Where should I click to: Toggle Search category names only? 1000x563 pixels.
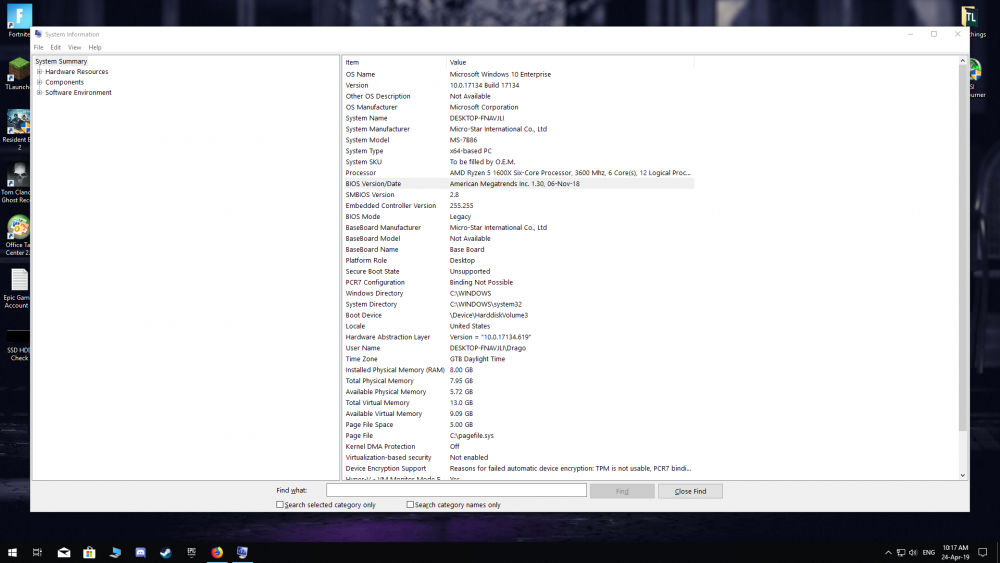click(410, 504)
